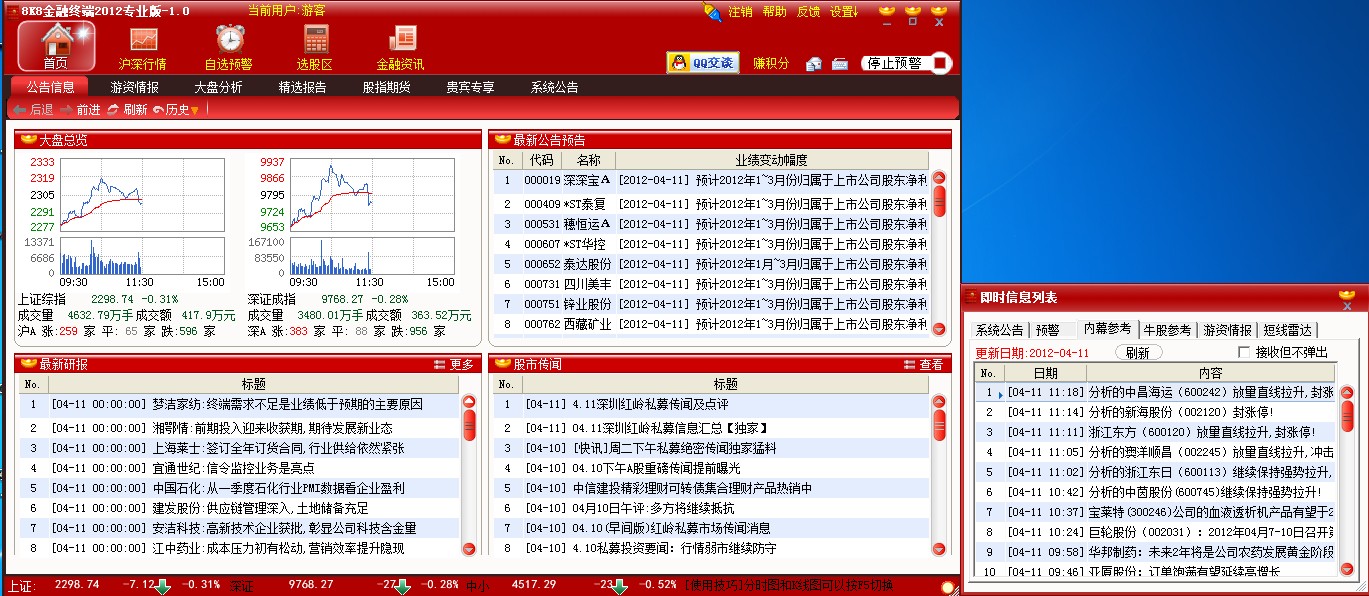1369x596 pixels.
Task: Switch to the 游资情报 main tab
Action: coord(135,87)
